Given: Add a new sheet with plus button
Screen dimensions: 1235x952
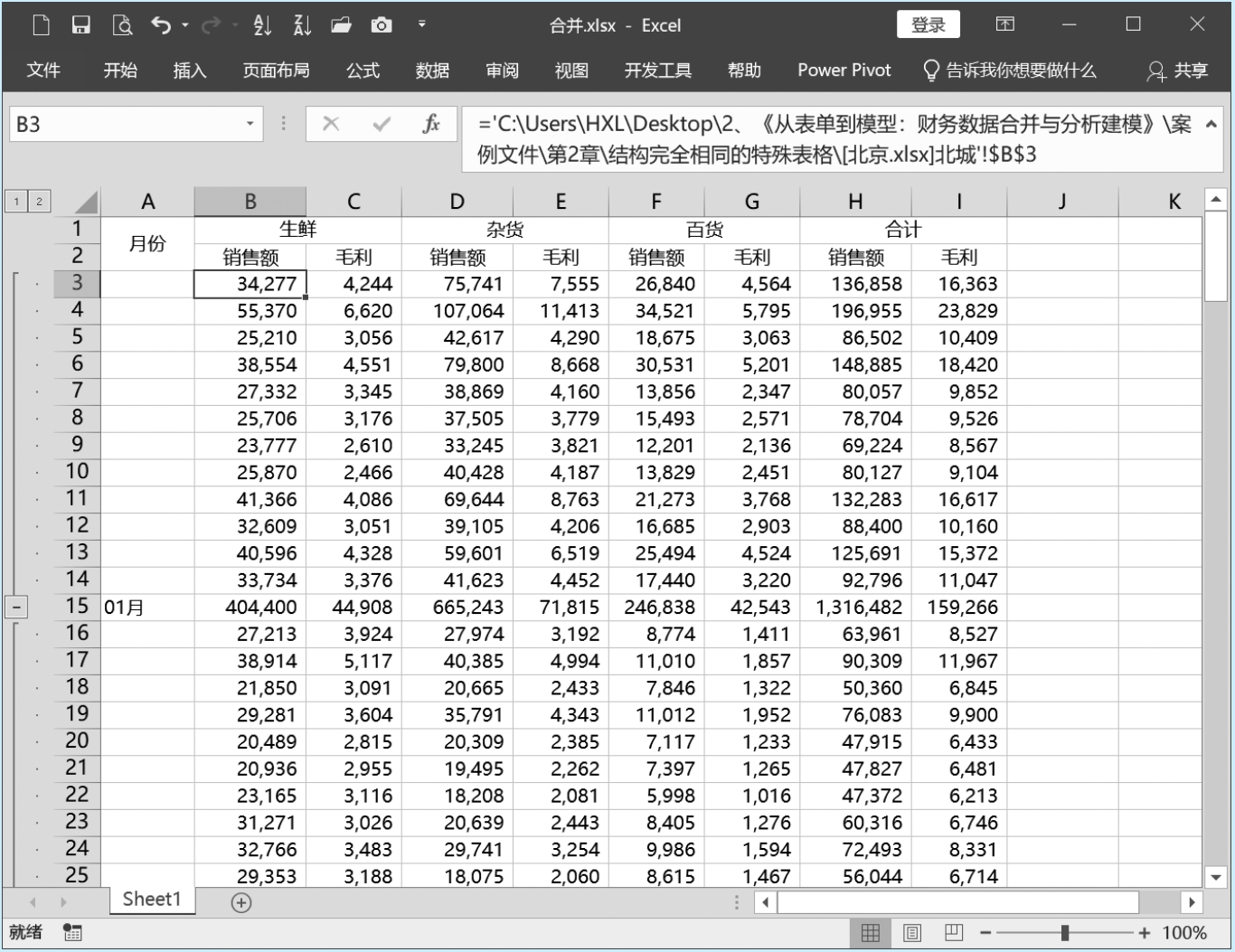Looking at the screenshot, I should click(x=241, y=902).
